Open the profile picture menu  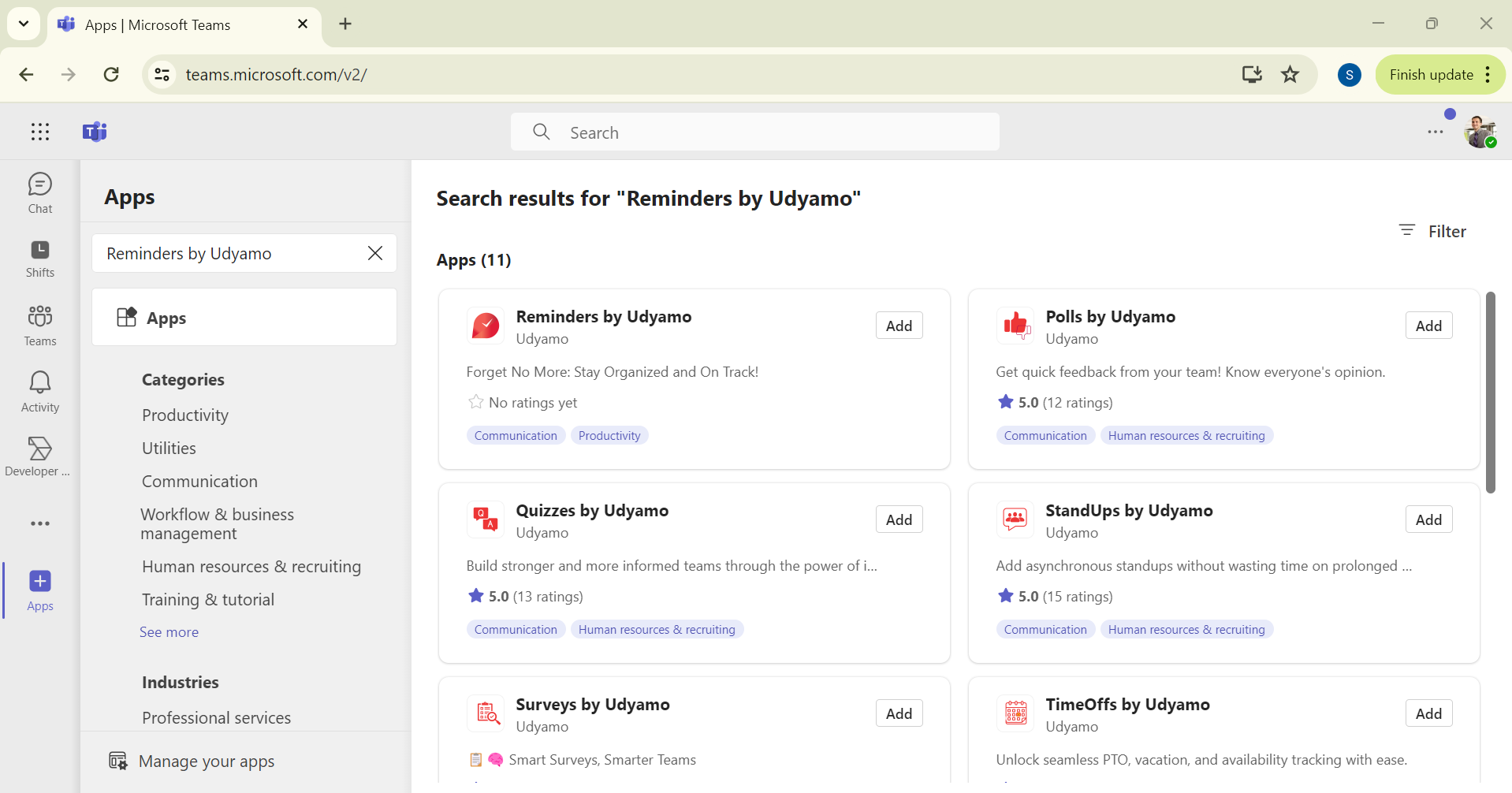click(x=1480, y=132)
